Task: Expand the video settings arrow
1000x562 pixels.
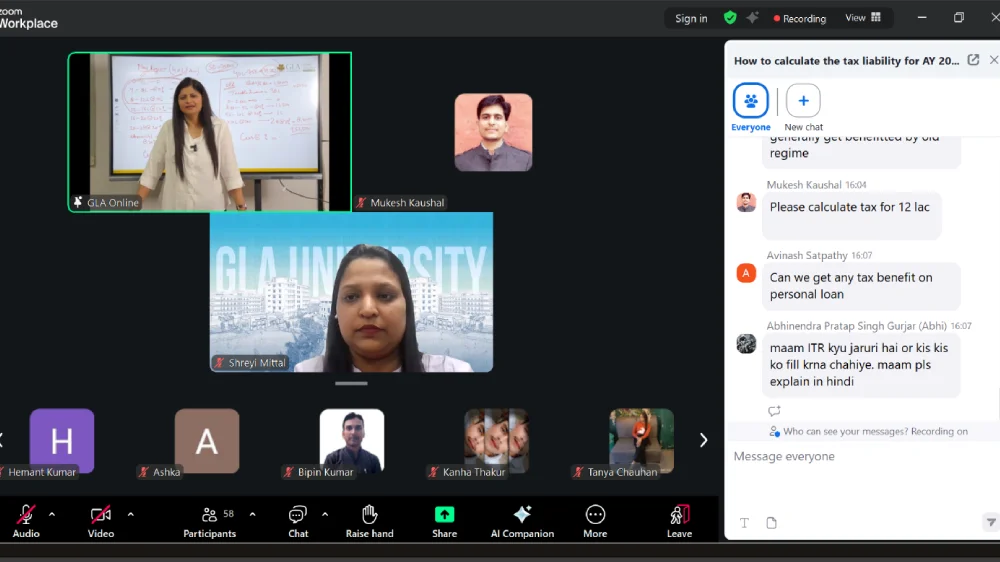Action: tap(130, 514)
